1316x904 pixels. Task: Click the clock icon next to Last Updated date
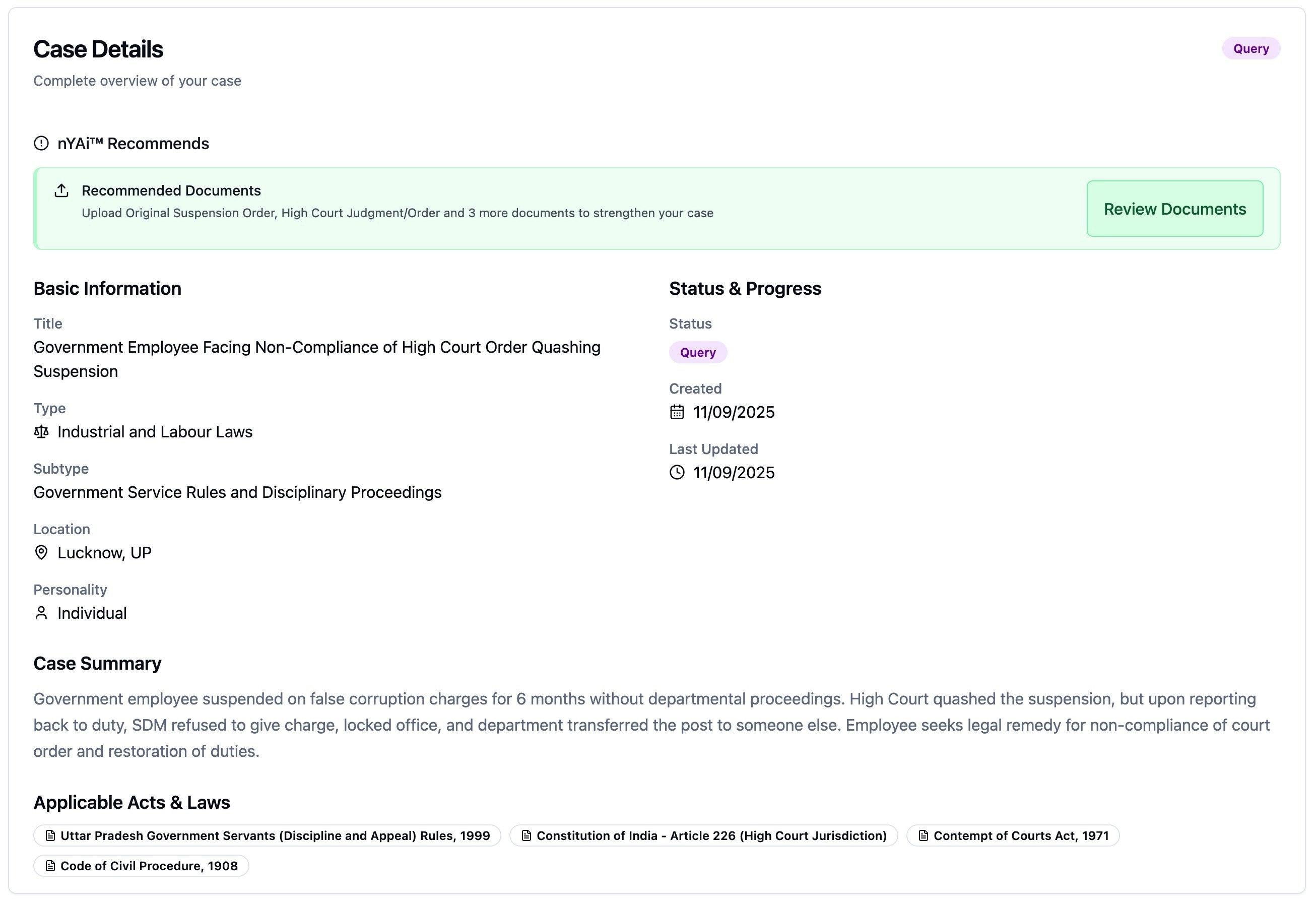coord(677,473)
